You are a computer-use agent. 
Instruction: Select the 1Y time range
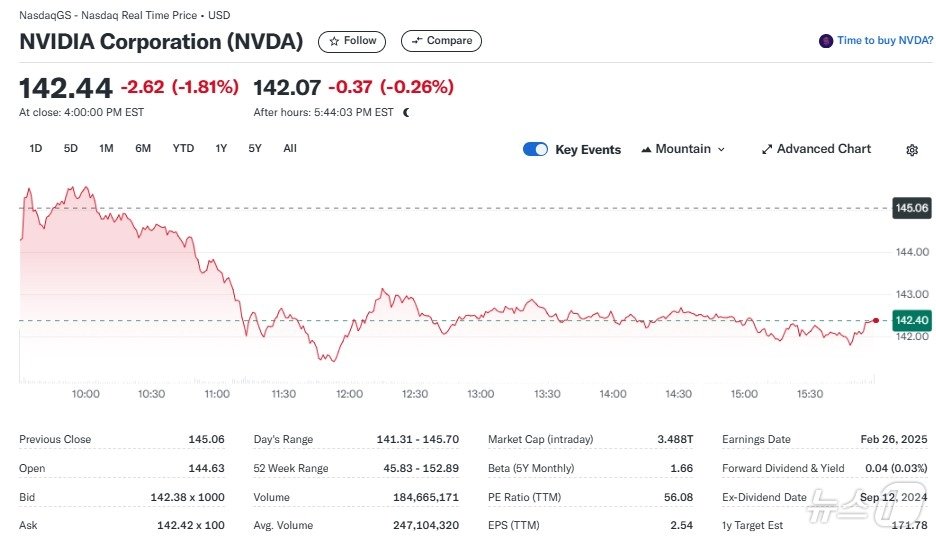[x=221, y=149]
